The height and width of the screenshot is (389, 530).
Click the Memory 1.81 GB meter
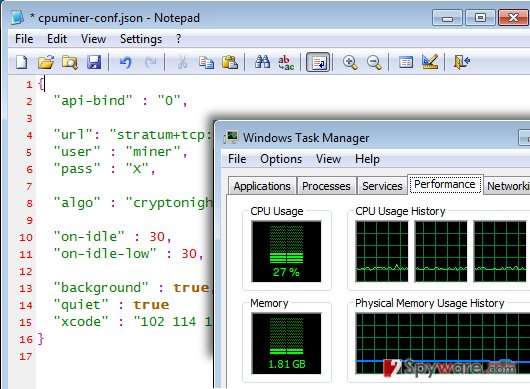point(286,343)
